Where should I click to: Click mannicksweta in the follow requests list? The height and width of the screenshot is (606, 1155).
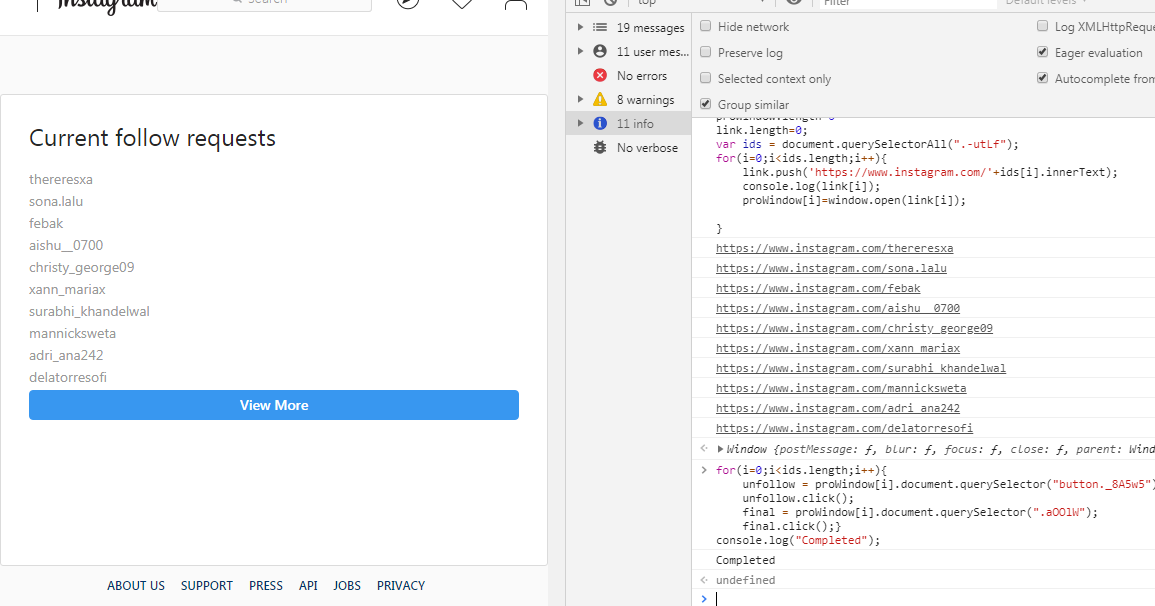click(72, 334)
